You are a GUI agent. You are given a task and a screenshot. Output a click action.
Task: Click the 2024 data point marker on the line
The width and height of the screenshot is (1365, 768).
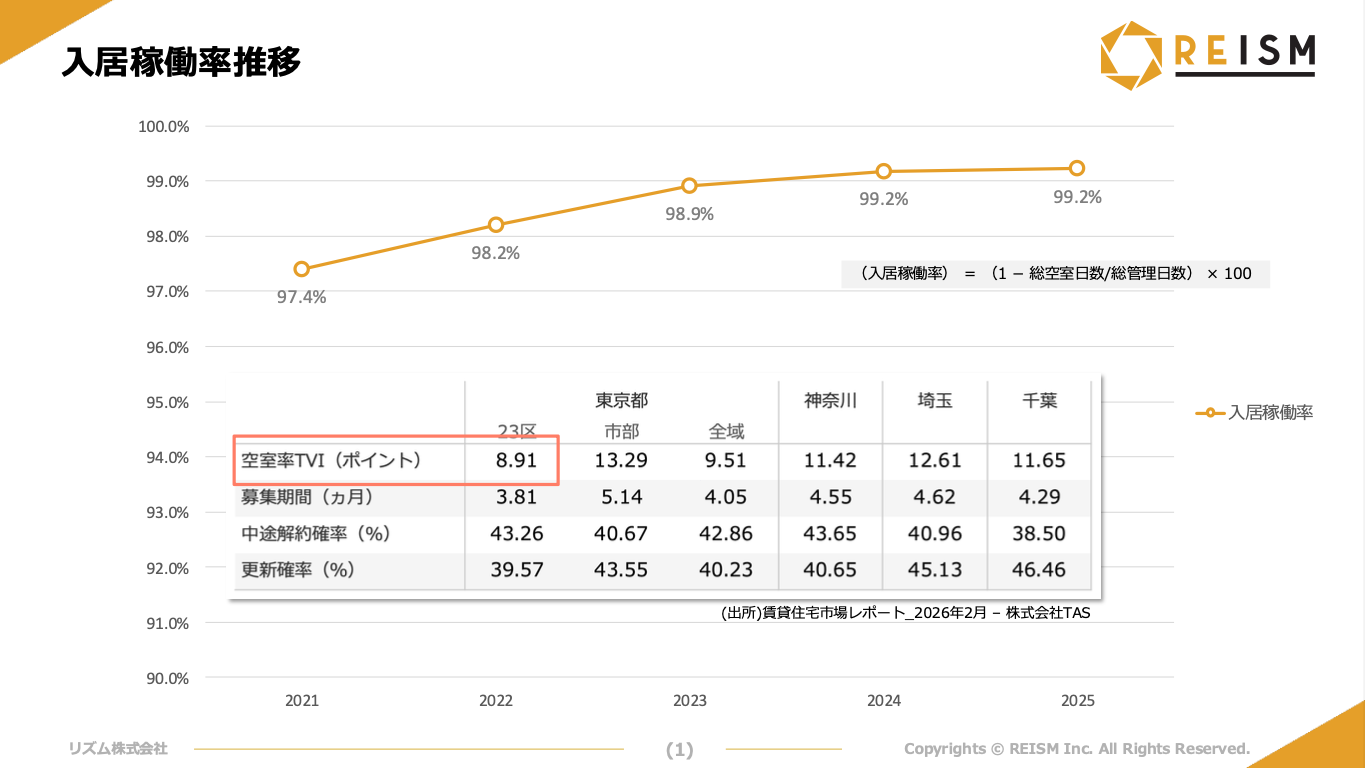884,171
